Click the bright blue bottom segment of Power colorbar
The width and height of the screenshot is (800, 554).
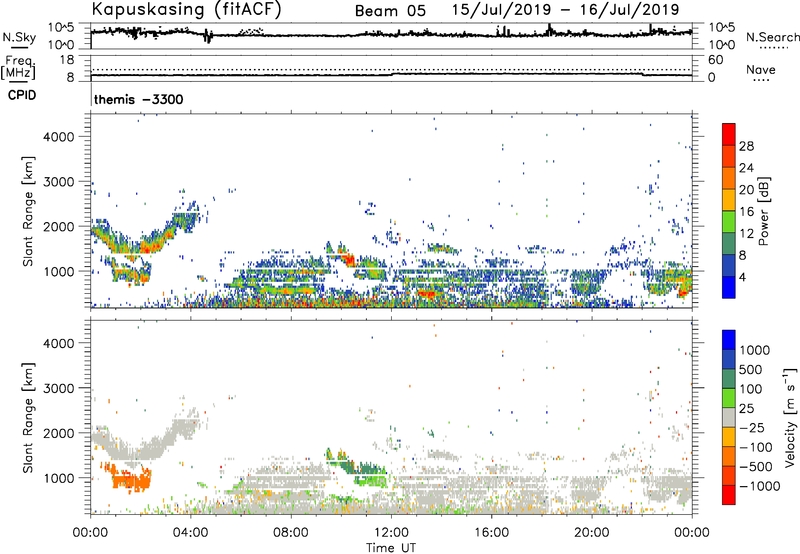[x=729, y=288]
